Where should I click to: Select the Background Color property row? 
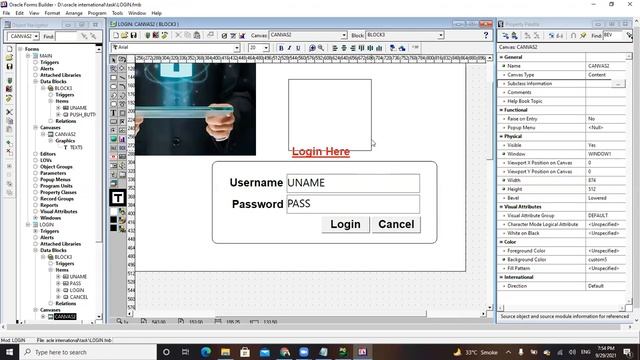click(562, 260)
